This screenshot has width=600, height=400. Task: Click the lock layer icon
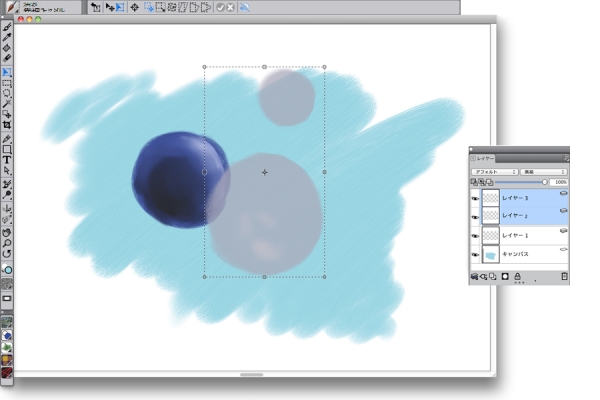(518, 276)
